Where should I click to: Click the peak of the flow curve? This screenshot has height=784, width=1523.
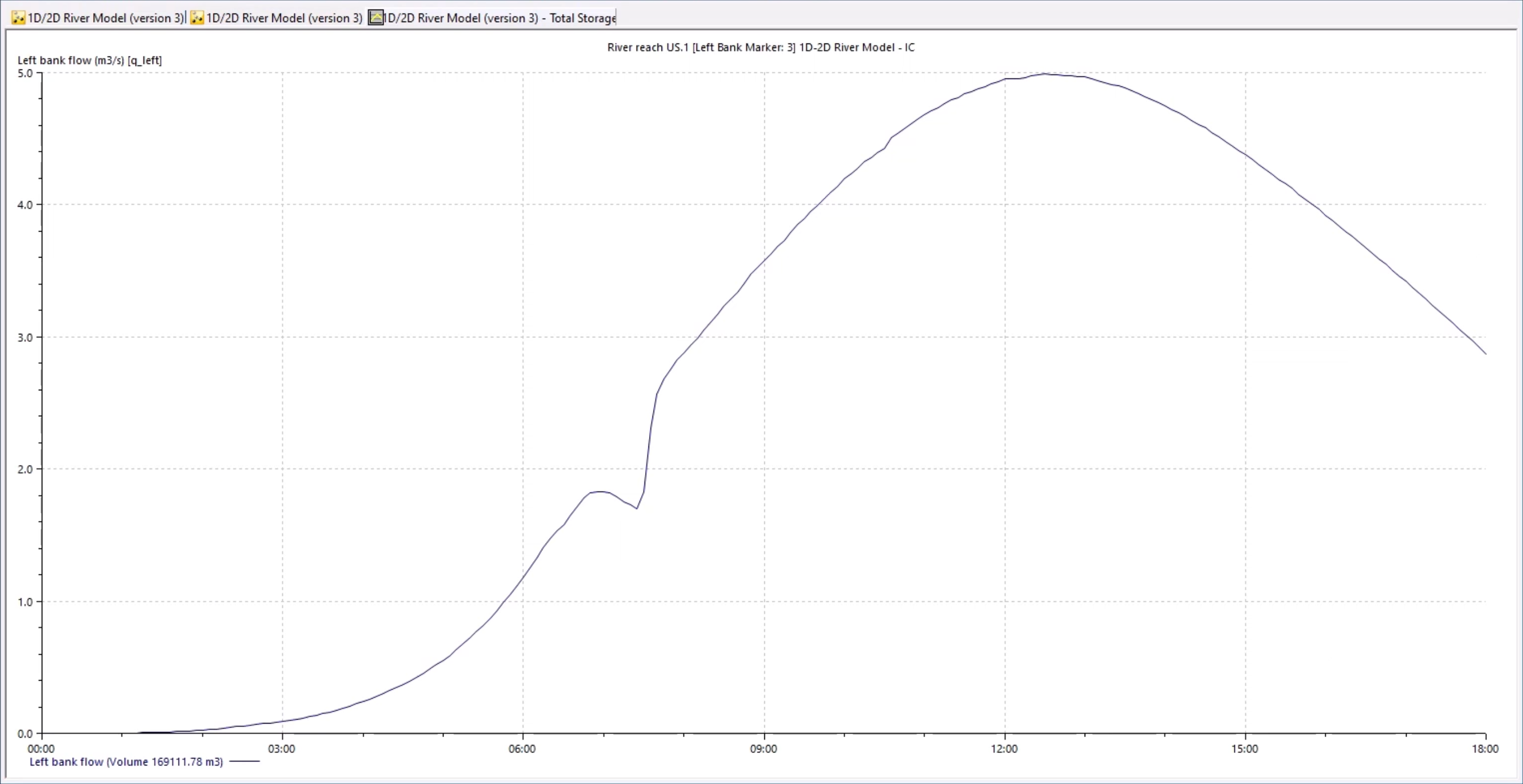click(x=1045, y=74)
